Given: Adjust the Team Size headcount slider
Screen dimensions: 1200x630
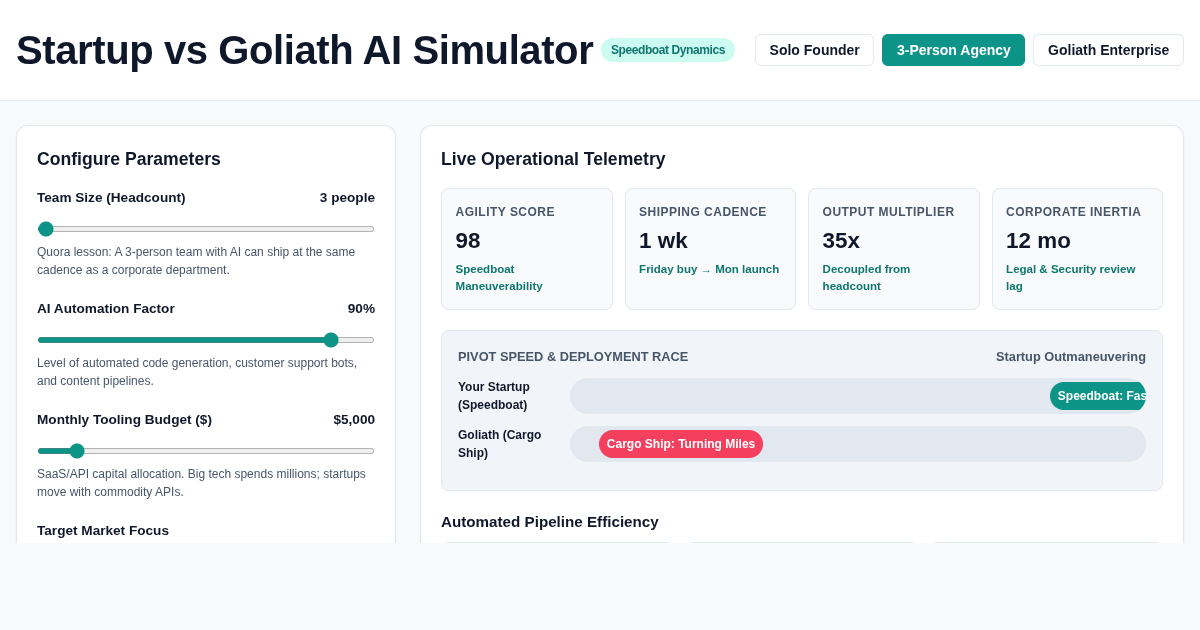Looking at the screenshot, I should [206, 229].
